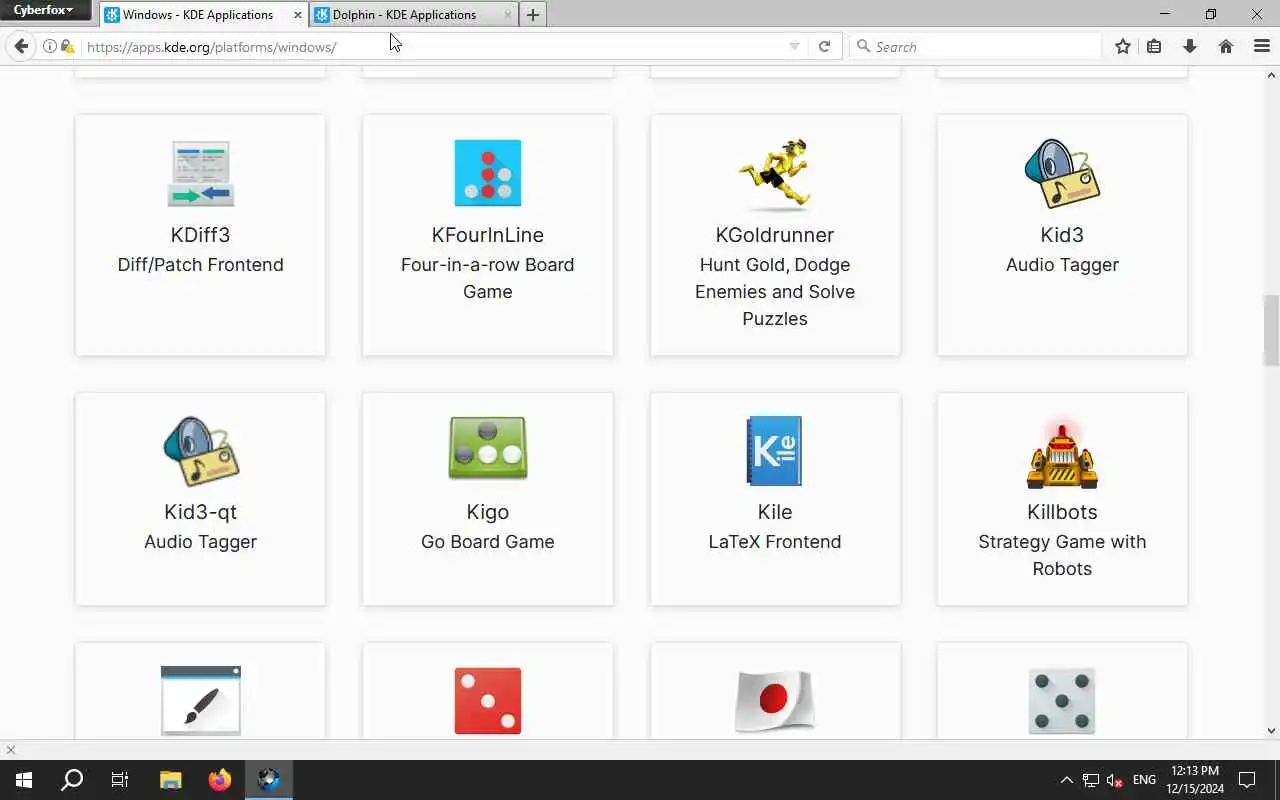Open Windows Start menu
The image size is (1280, 800).
[24, 780]
